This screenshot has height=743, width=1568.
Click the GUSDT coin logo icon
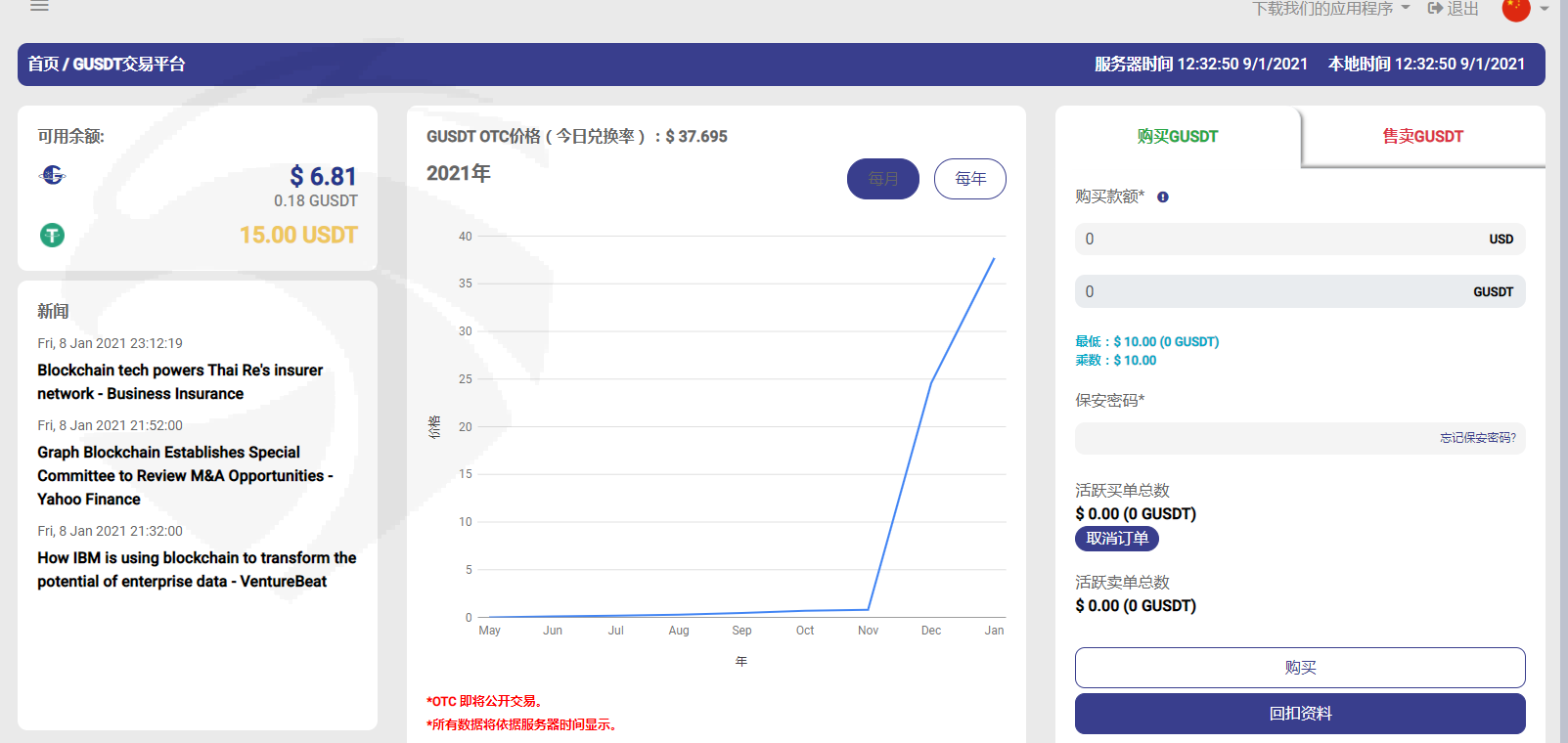53,175
